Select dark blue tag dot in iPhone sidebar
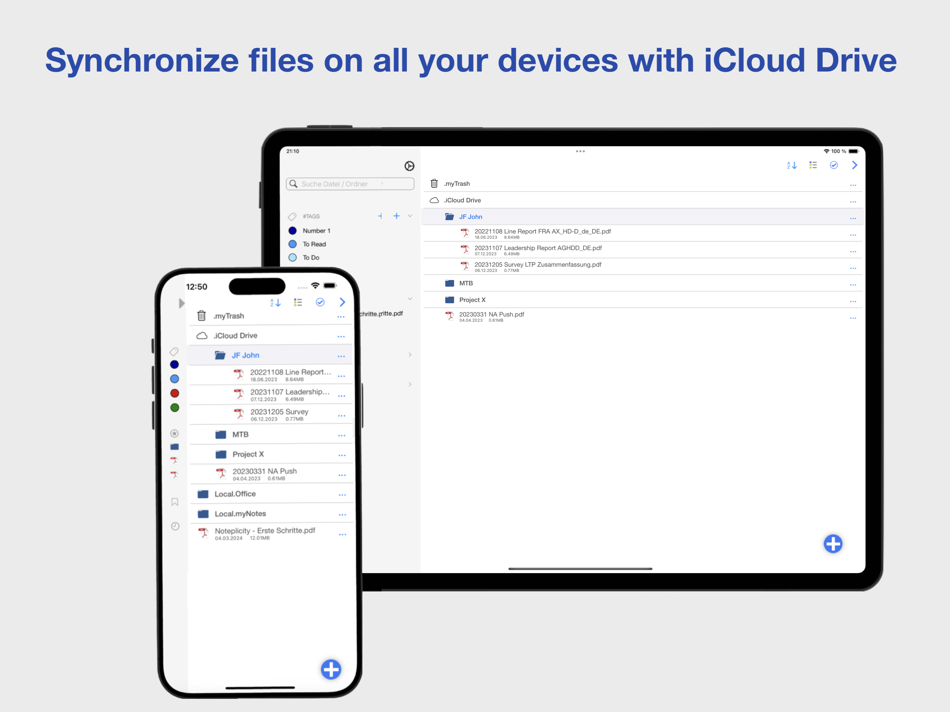 point(174,364)
